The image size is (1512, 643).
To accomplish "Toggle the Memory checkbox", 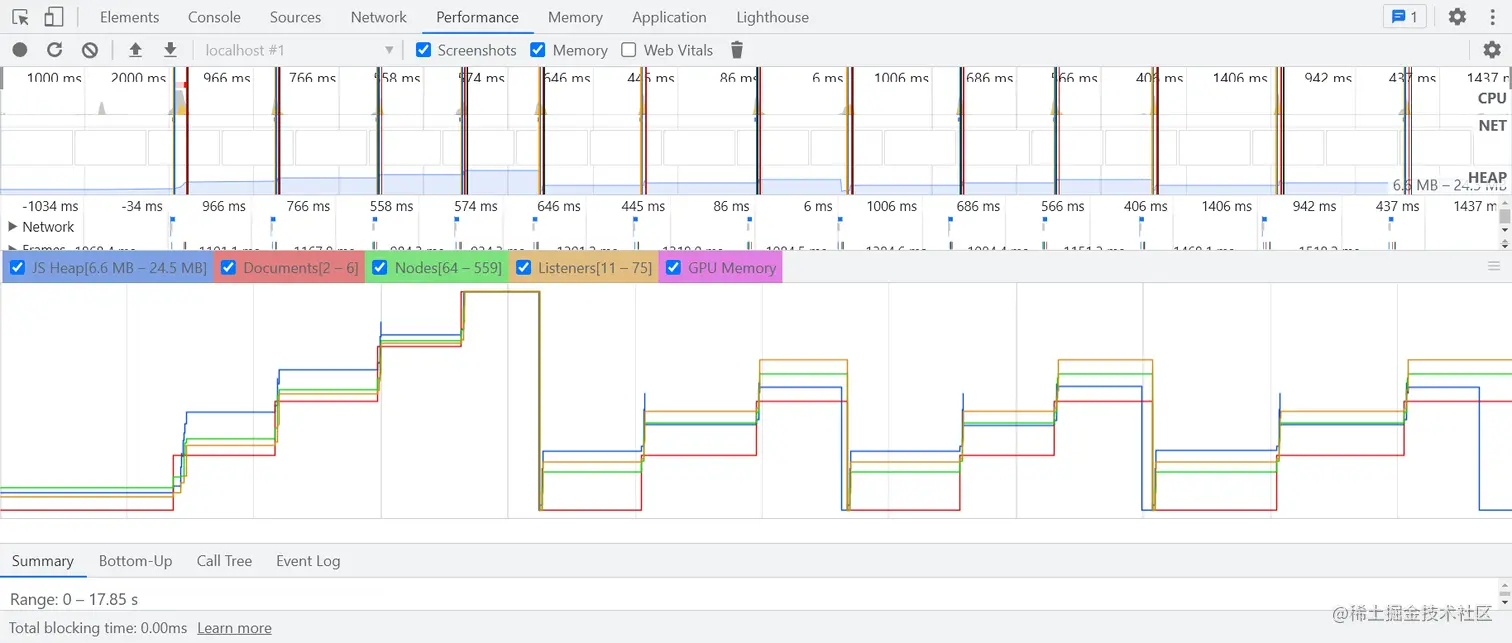I will 538,50.
